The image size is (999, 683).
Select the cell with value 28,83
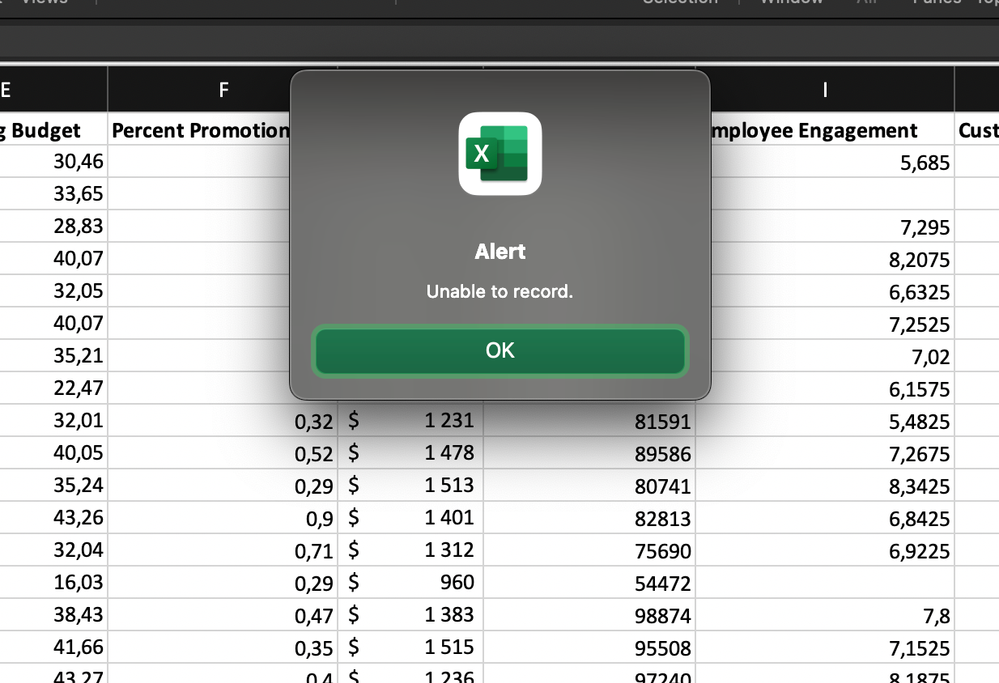54,226
